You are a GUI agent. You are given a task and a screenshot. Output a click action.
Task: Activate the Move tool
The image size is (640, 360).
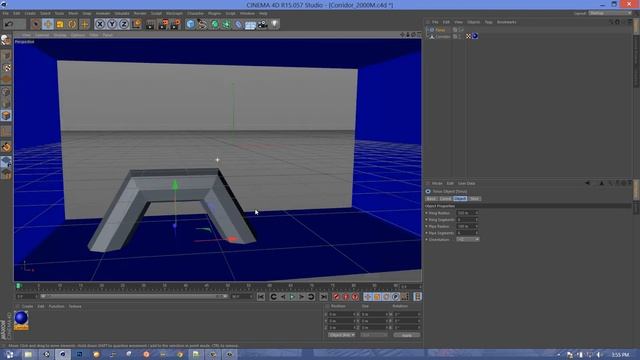click(x=48, y=24)
